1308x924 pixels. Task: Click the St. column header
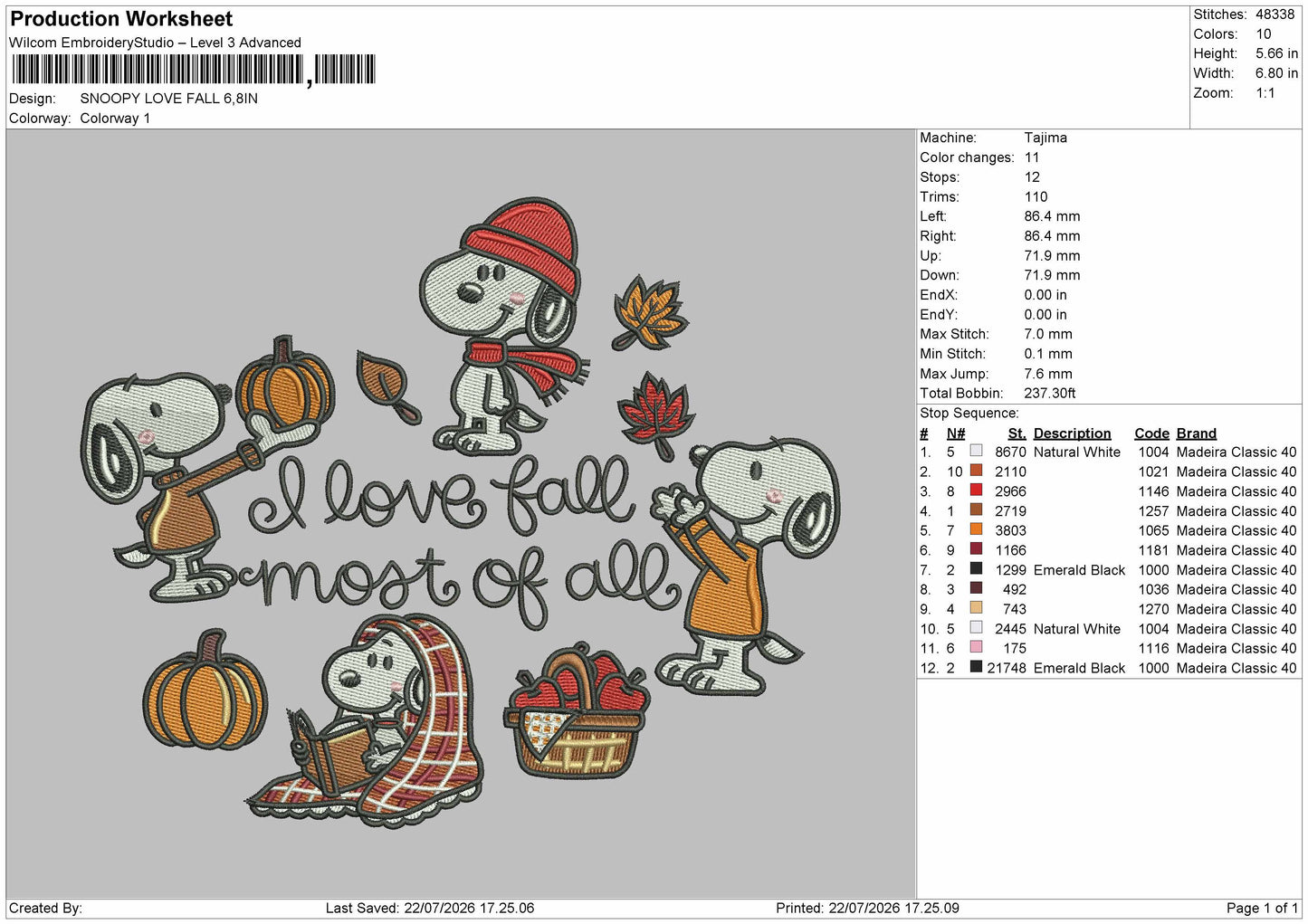pos(1017,433)
